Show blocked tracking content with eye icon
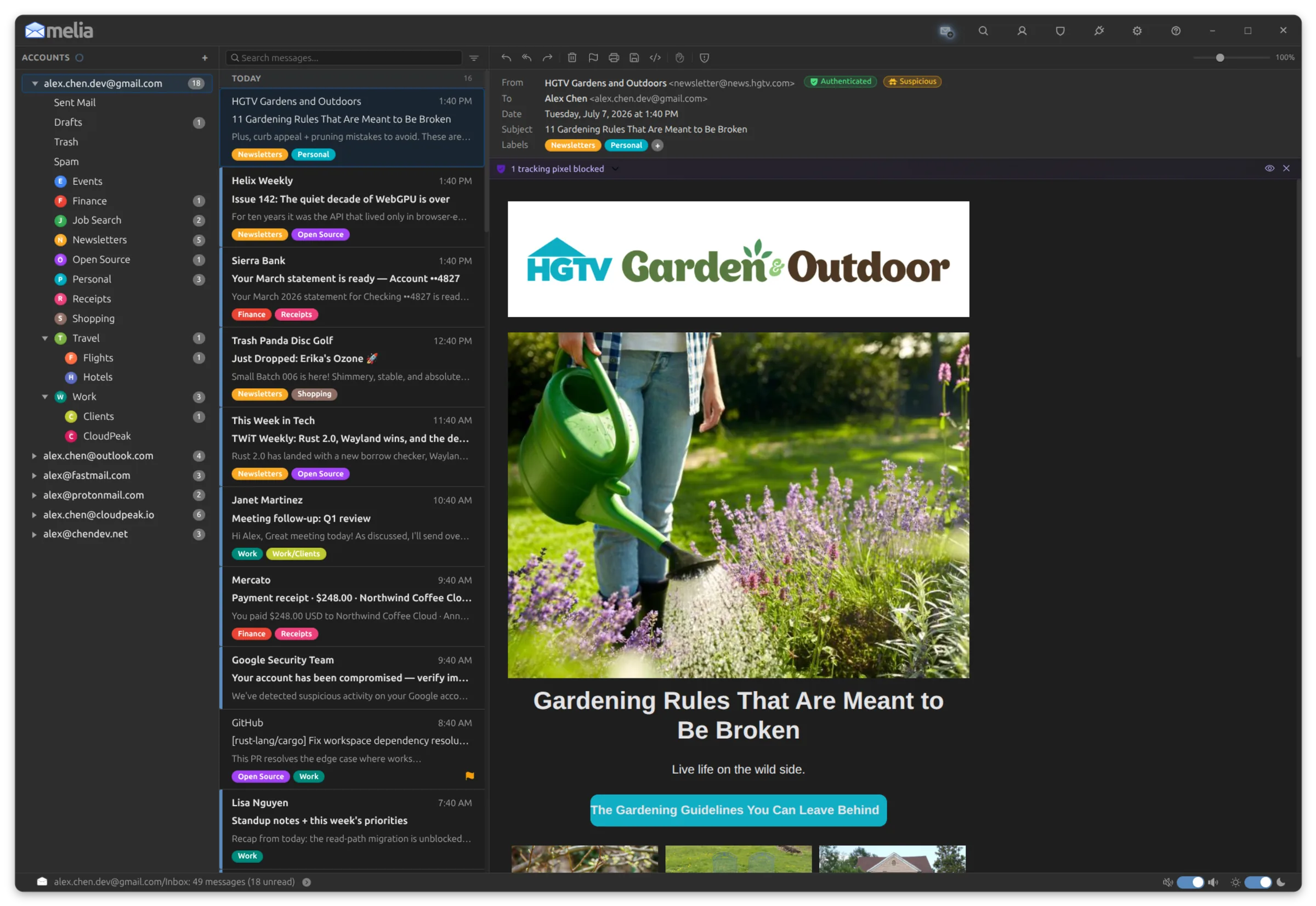Screen dimensions: 1316x906 click(1269, 168)
